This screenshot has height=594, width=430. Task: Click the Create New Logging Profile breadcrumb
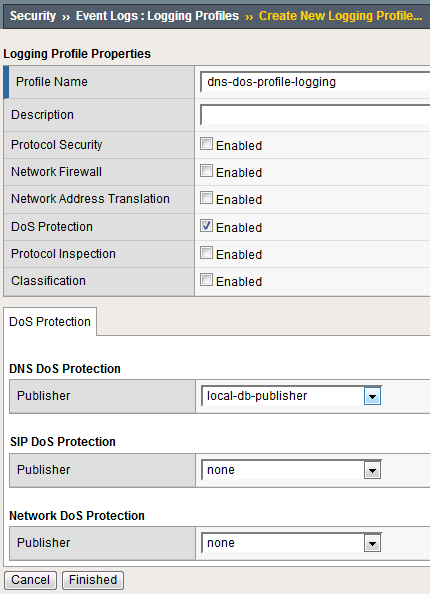click(340, 16)
